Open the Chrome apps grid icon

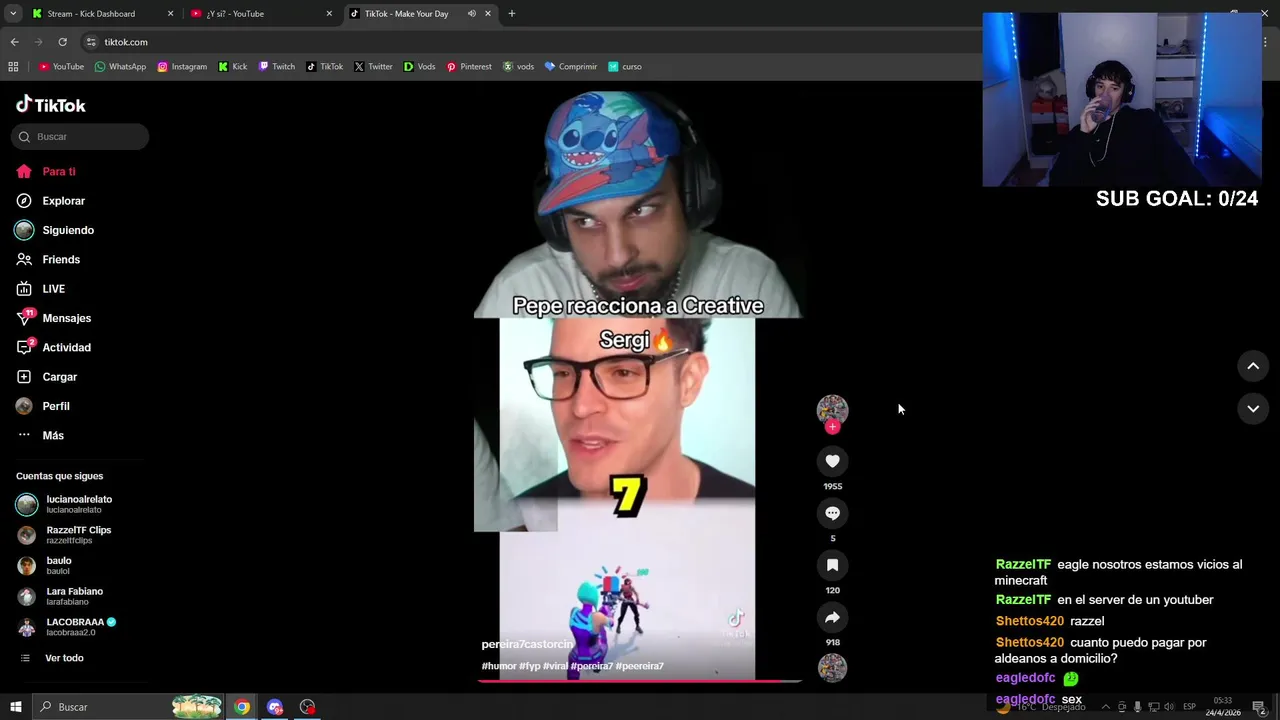tap(13, 67)
